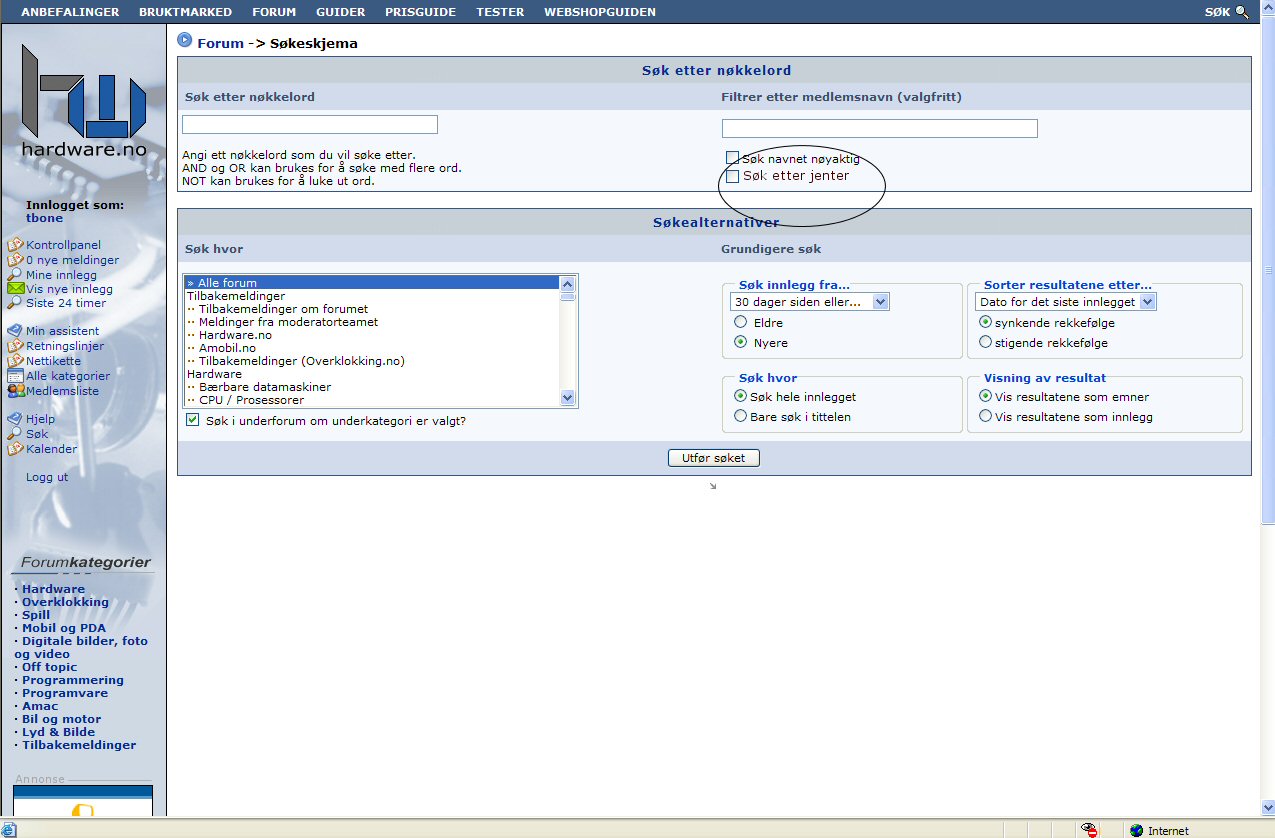
Task: Select Vis resultatene som innlegg
Action: coord(986,416)
